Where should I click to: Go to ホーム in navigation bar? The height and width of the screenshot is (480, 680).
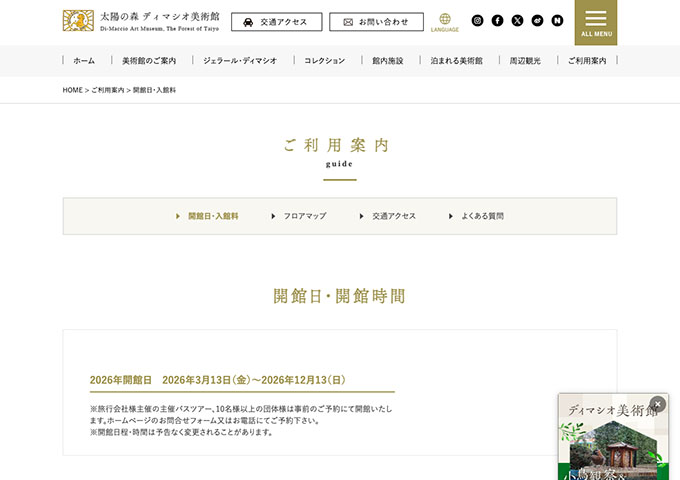[84, 61]
